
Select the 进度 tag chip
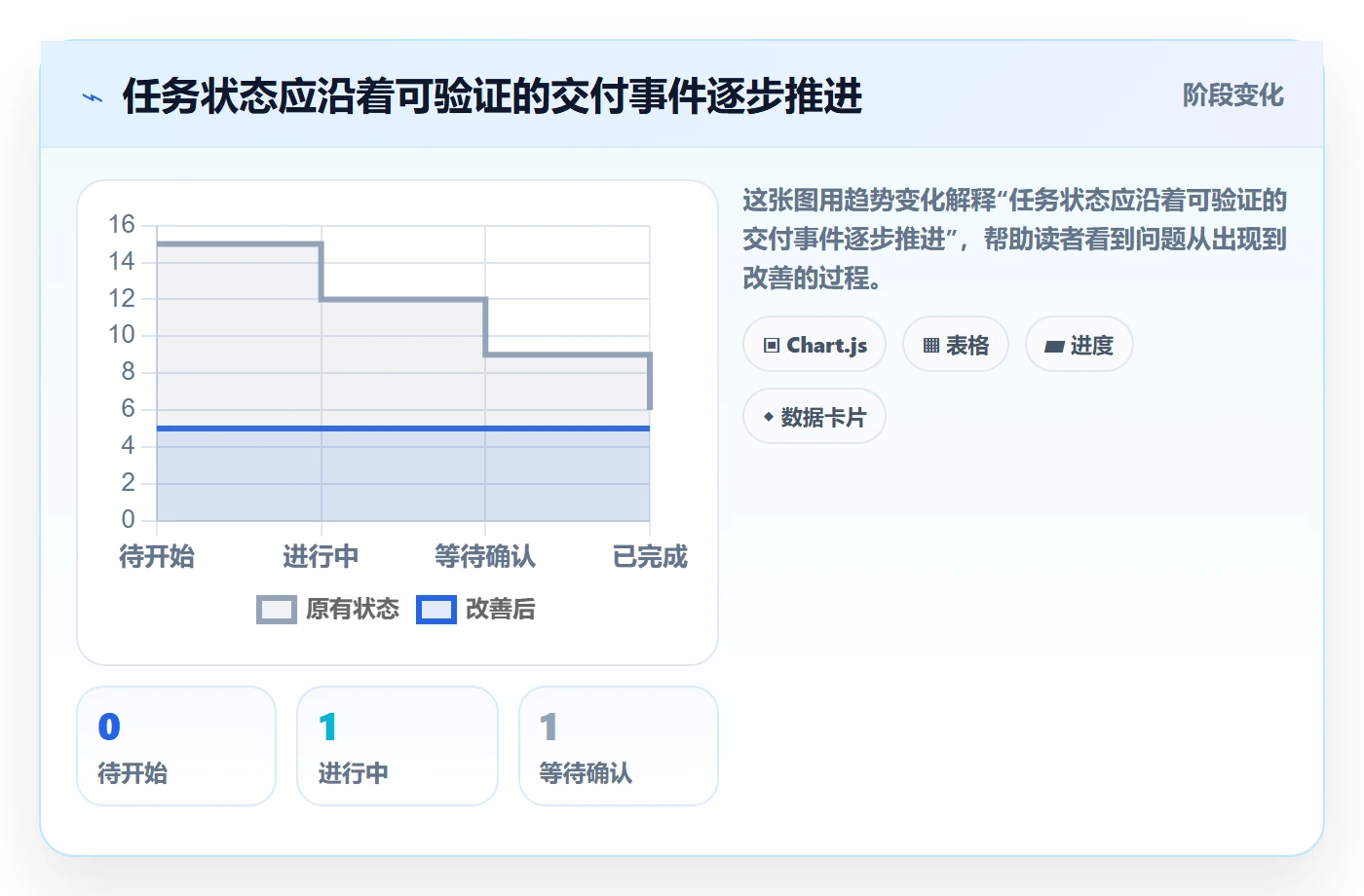[x=1080, y=345]
